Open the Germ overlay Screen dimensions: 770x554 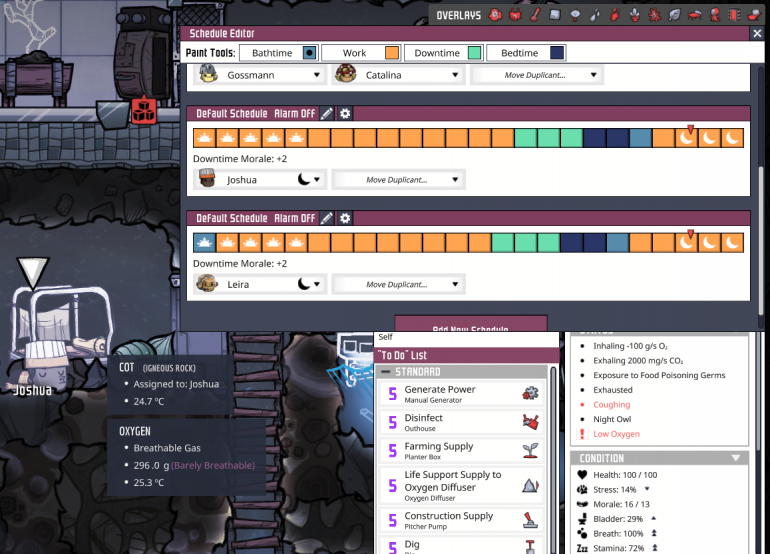pos(655,15)
